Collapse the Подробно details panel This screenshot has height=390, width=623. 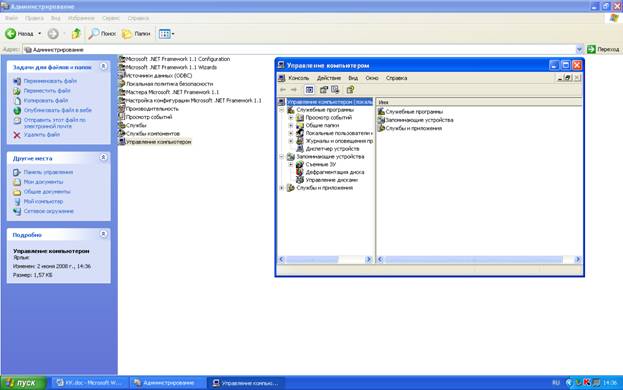pos(103,234)
